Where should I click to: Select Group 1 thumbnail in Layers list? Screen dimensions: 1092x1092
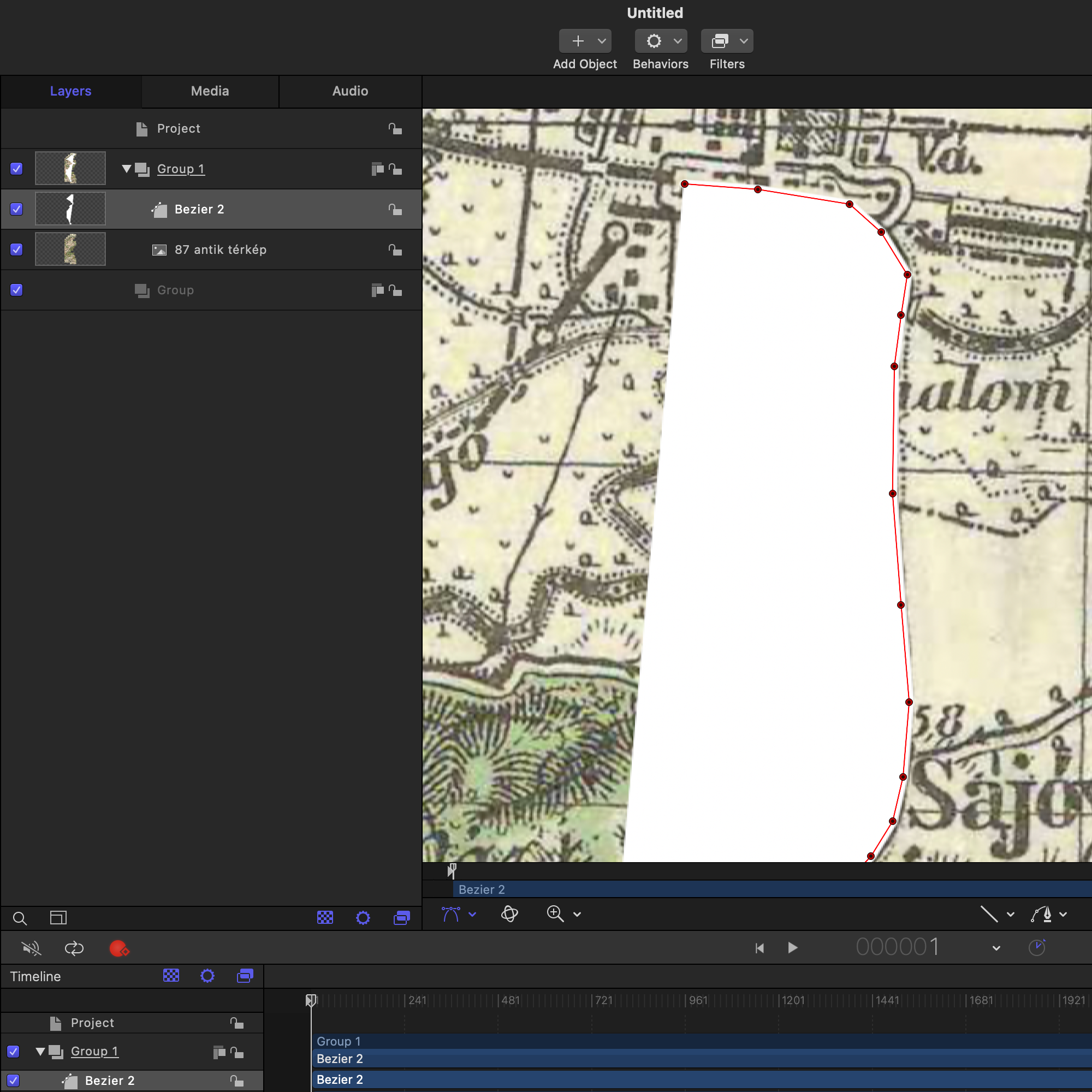[70, 168]
